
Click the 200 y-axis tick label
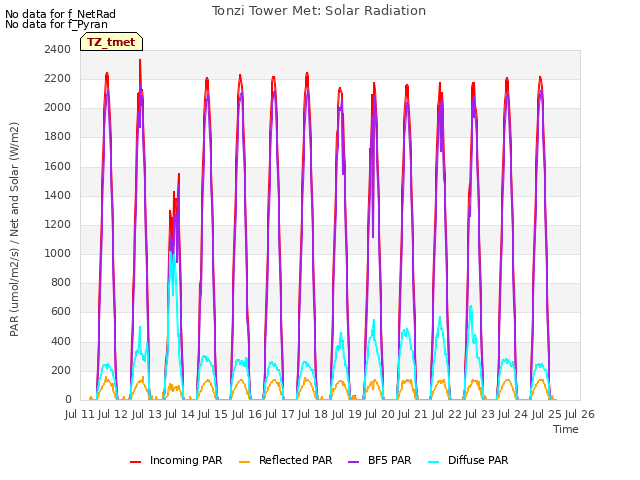coord(61,370)
